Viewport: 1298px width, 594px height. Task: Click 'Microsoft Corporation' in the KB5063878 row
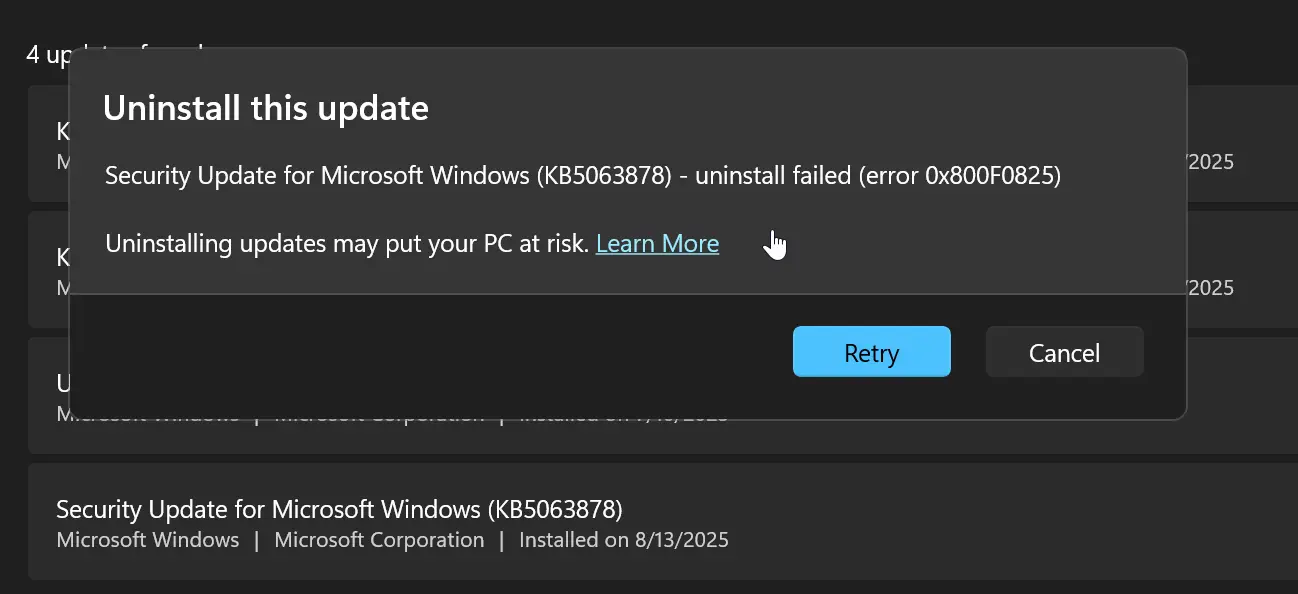(x=379, y=540)
